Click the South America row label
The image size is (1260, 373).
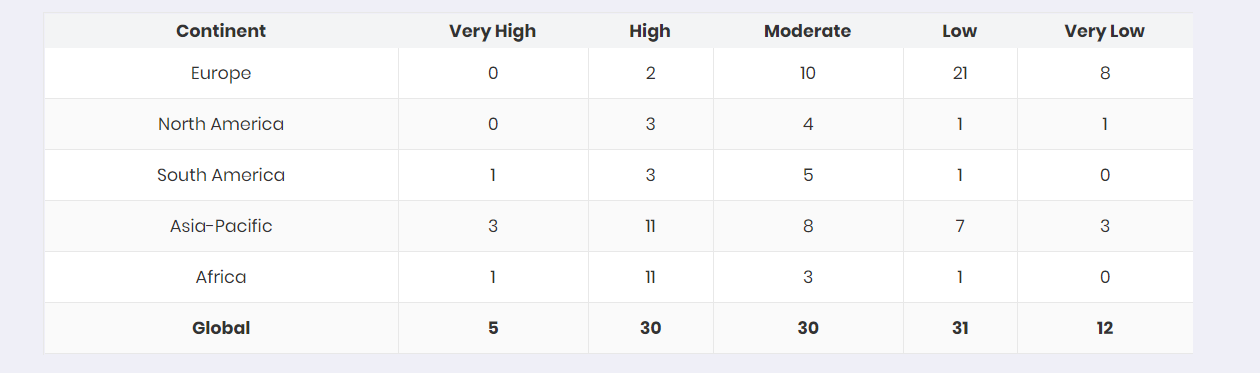pos(221,175)
